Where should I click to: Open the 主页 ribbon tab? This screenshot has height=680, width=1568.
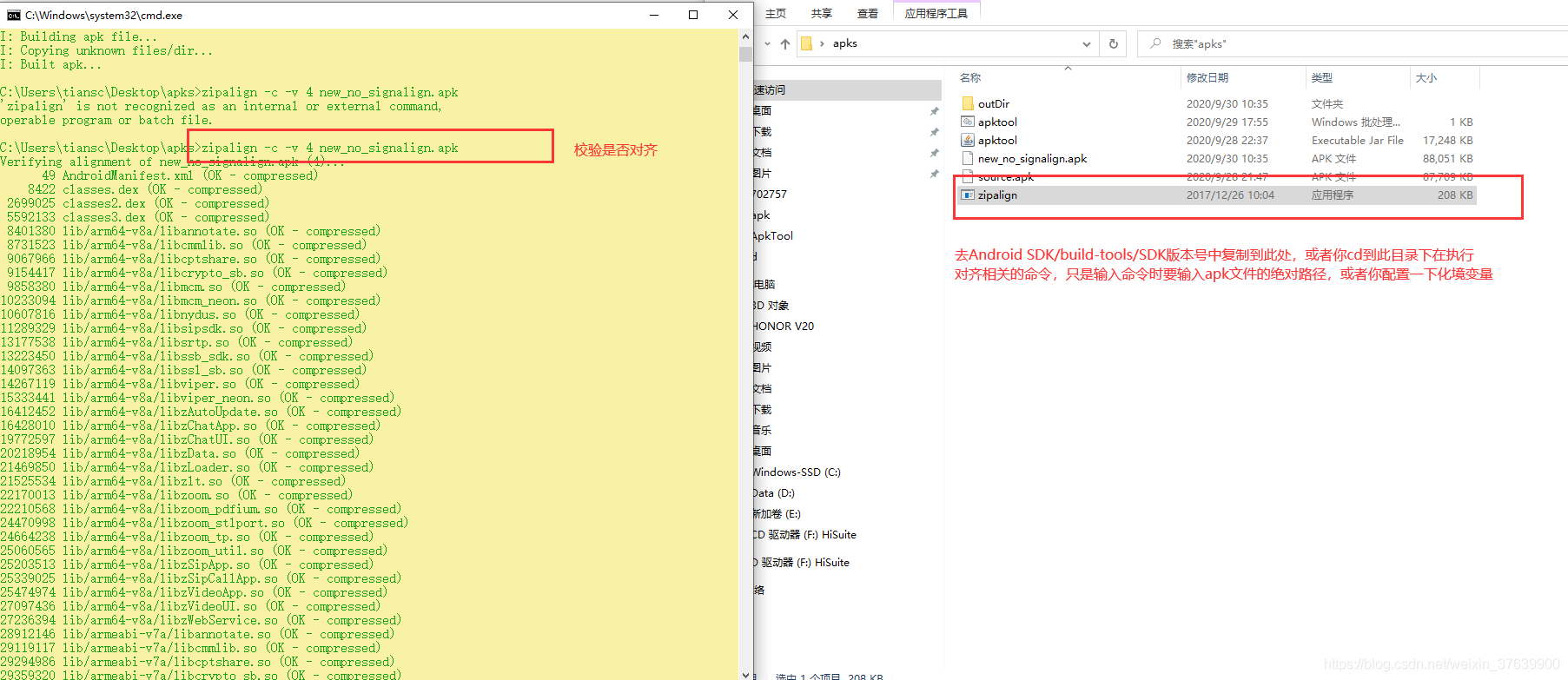pos(776,13)
